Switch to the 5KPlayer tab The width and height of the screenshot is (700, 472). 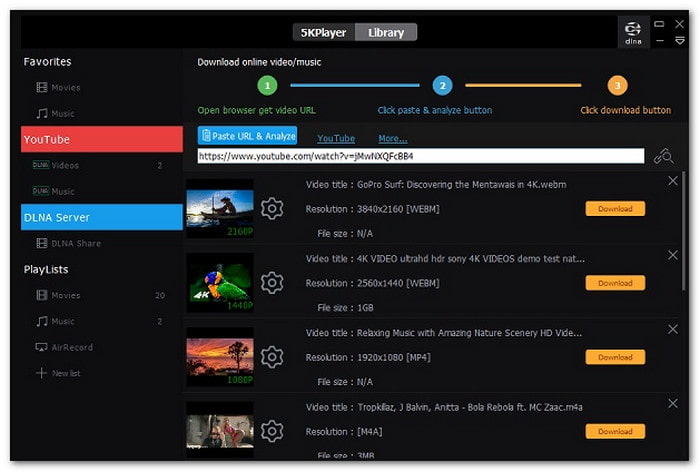point(324,33)
